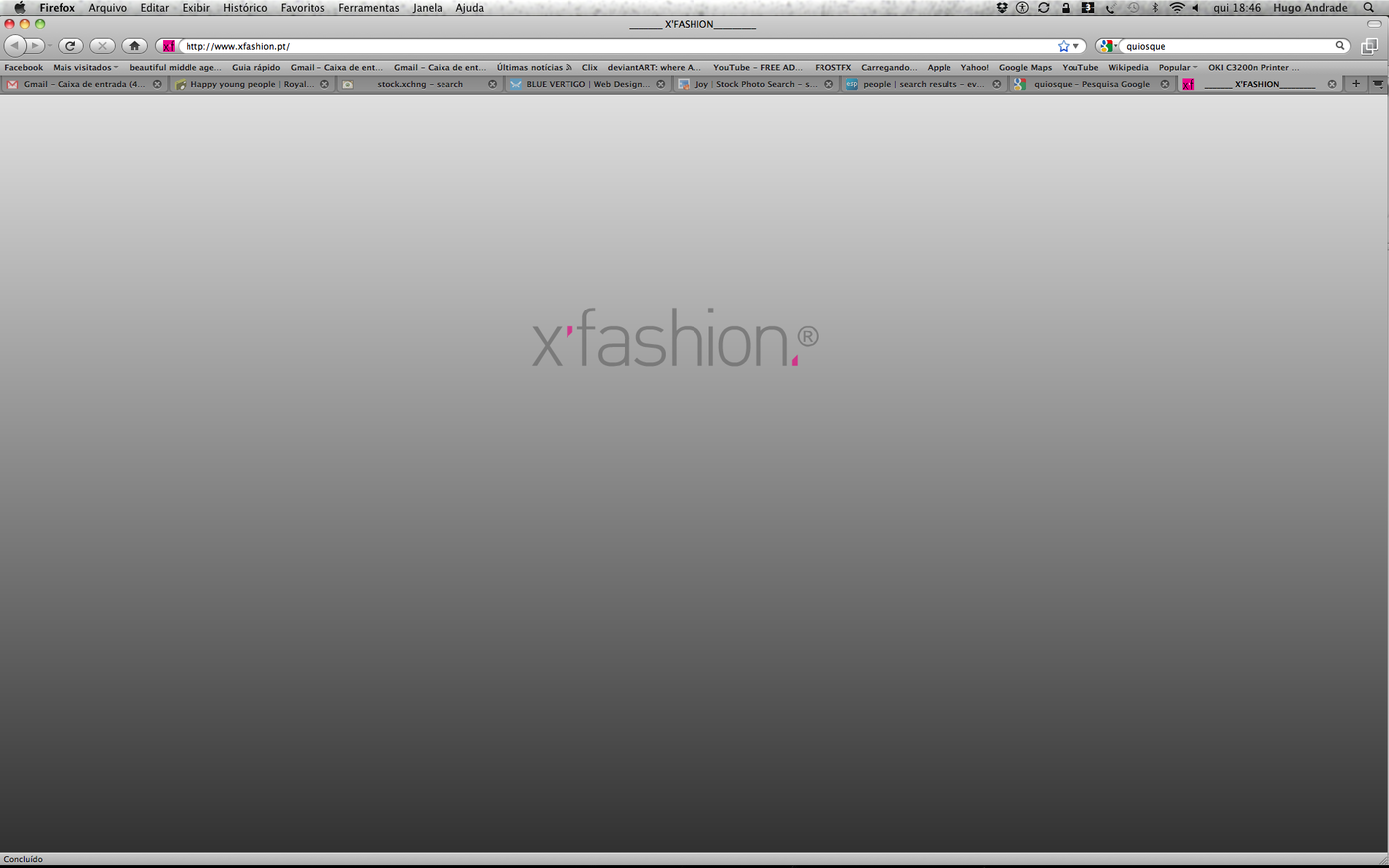Switch to the BLUE VERTIGO Web Design tab
The width and height of the screenshot is (1389, 868).
(x=586, y=84)
